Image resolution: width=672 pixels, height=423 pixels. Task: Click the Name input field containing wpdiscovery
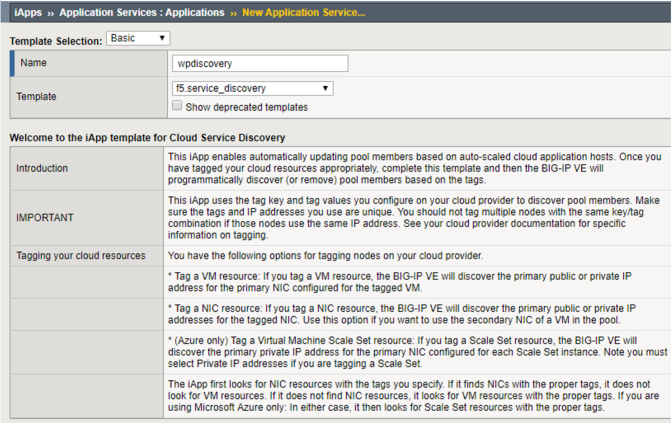[260, 63]
